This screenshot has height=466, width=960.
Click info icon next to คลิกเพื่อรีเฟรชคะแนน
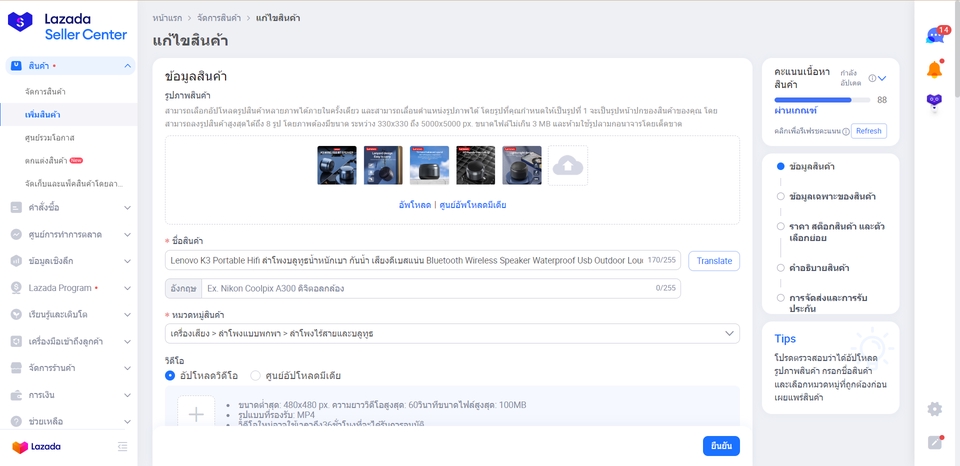point(846,132)
